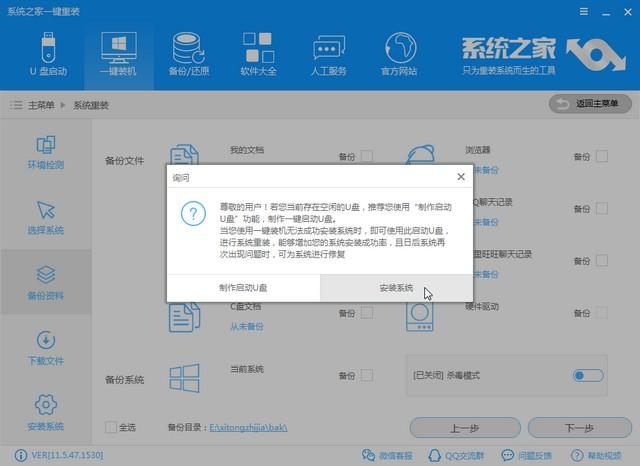Click the 浏览器 browser icon
The width and height of the screenshot is (640, 466).
pos(420,155)
